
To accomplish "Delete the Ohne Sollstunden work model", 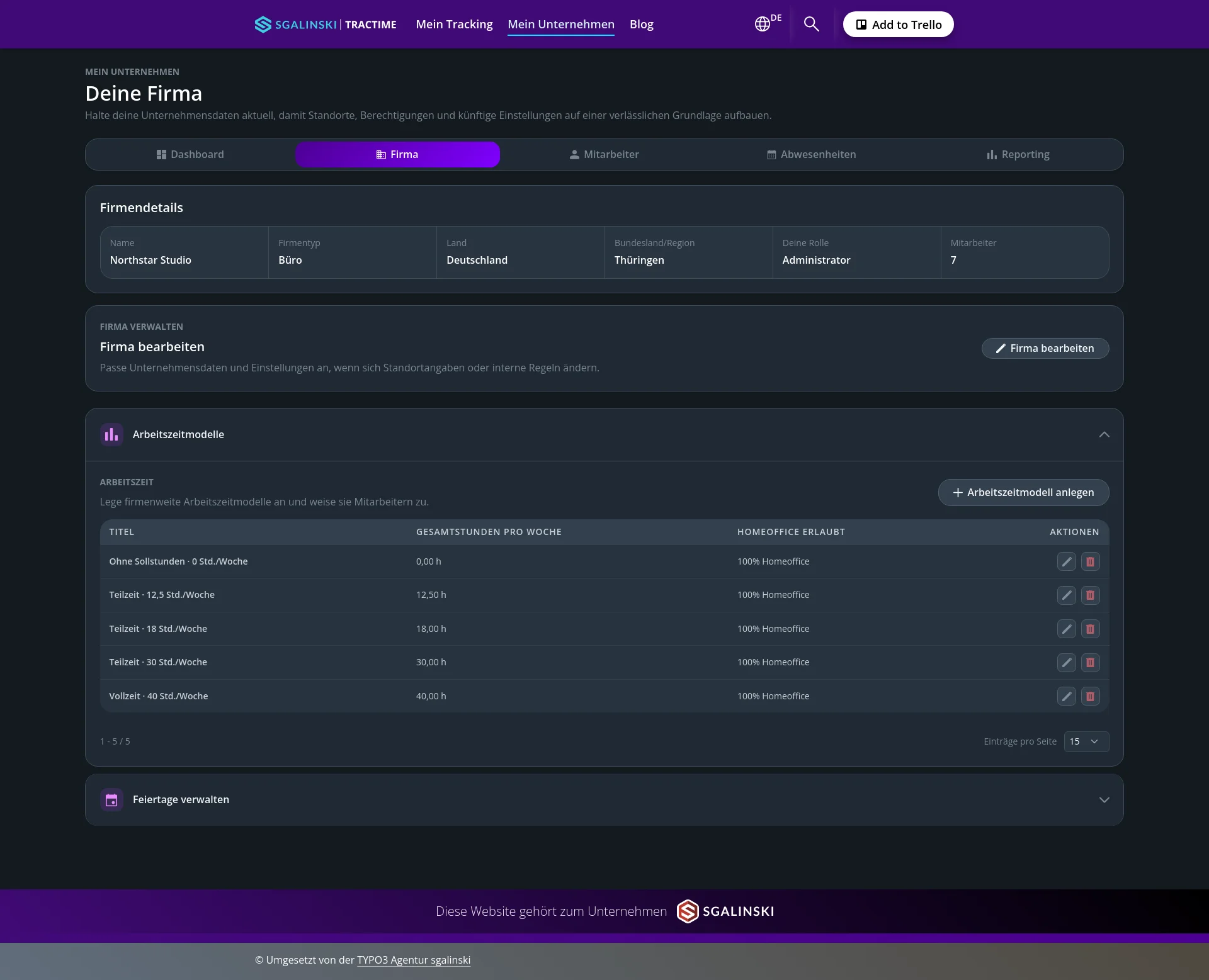I will [x=1090, y=561].
